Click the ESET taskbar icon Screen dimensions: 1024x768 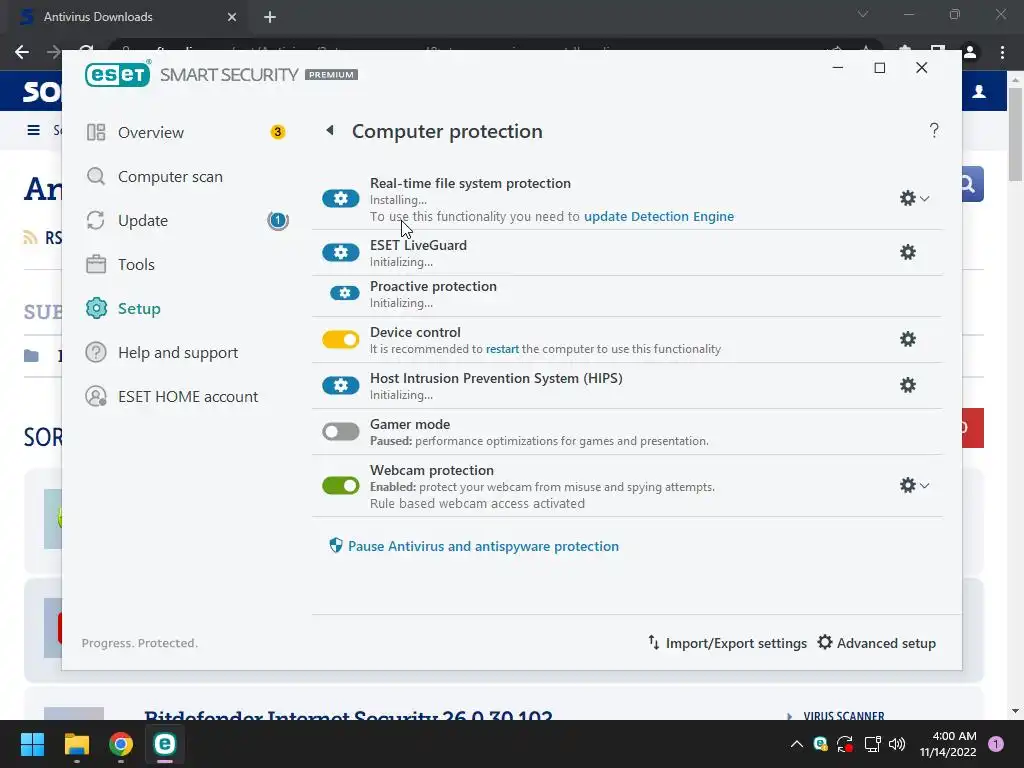pos(165,744)
